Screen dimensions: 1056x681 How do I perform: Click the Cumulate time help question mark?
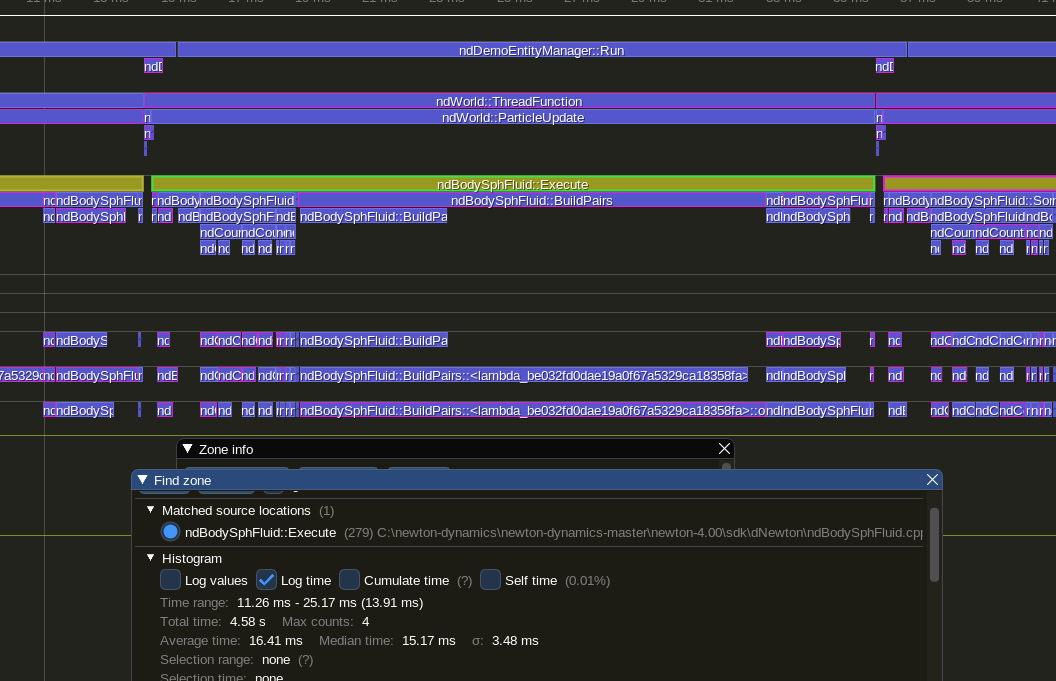click(x=464, y=581)
